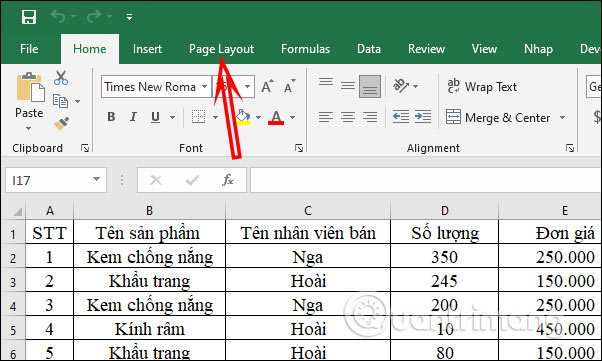Screen dimensions: 602x361
Task: Open the Data tab
Action: [x=369, y=49]
